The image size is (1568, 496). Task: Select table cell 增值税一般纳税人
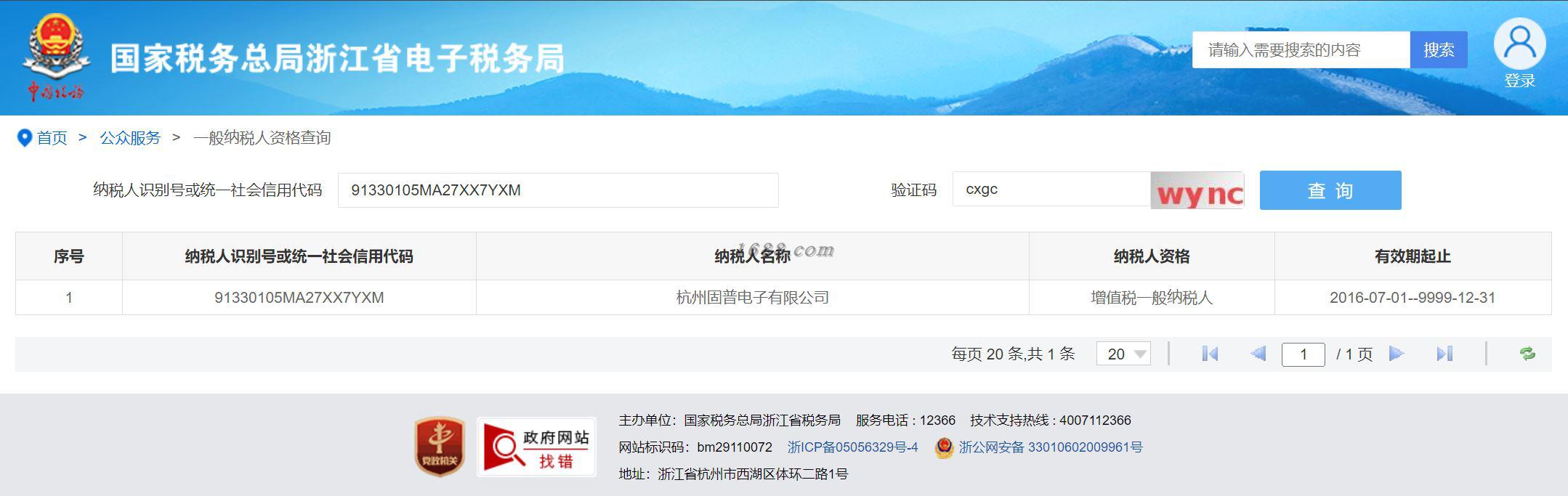pyautogui.click(x=1152, y=298)
